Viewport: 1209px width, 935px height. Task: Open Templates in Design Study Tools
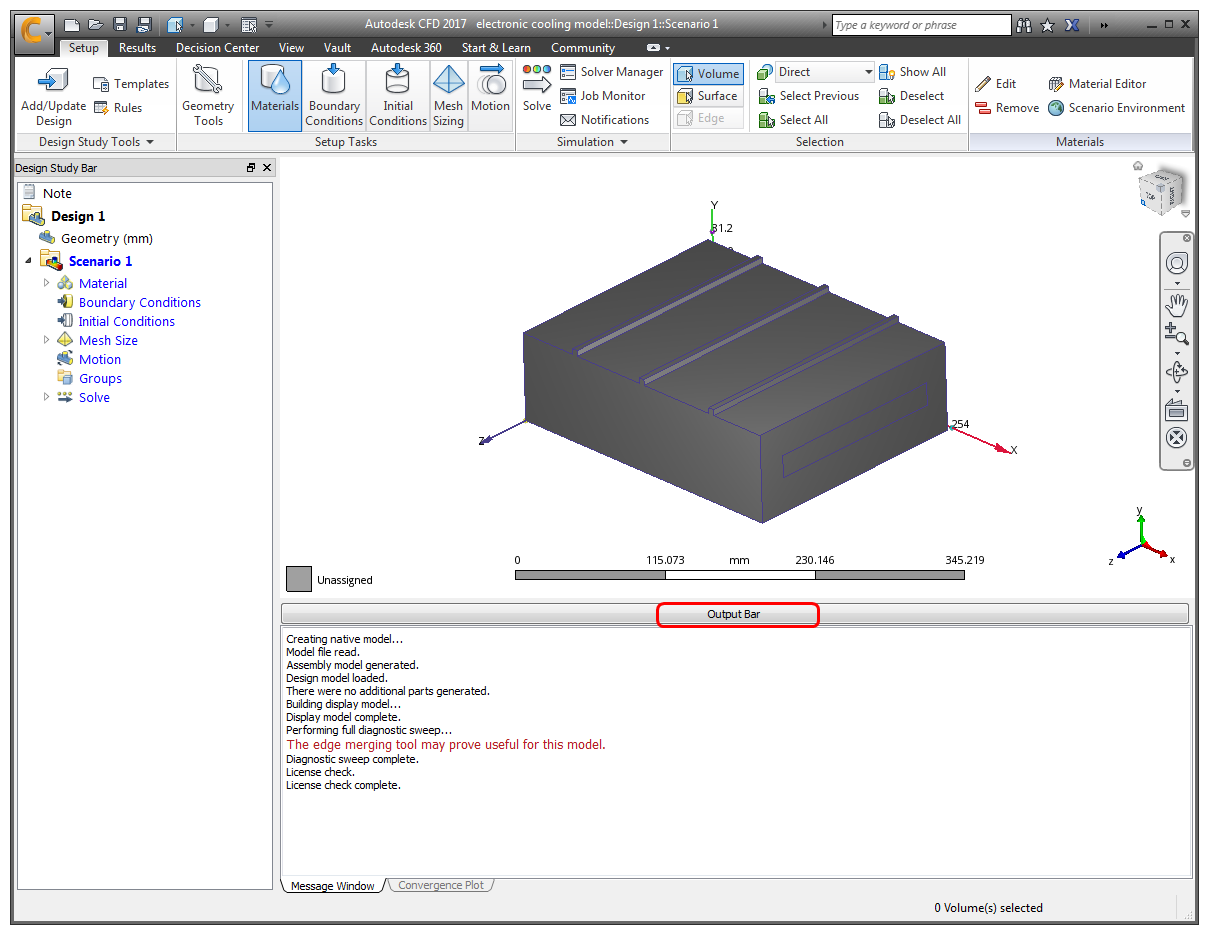point(130,84)
